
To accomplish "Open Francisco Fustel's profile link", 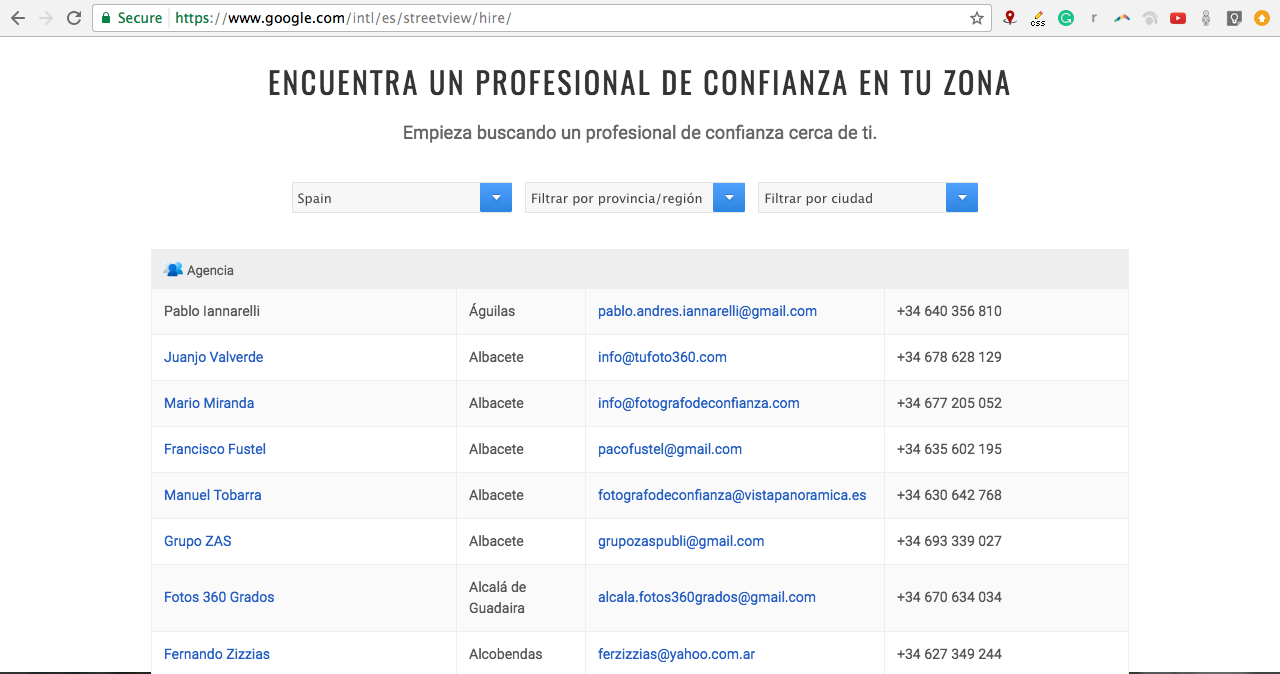I will click(x=215, y=449).
